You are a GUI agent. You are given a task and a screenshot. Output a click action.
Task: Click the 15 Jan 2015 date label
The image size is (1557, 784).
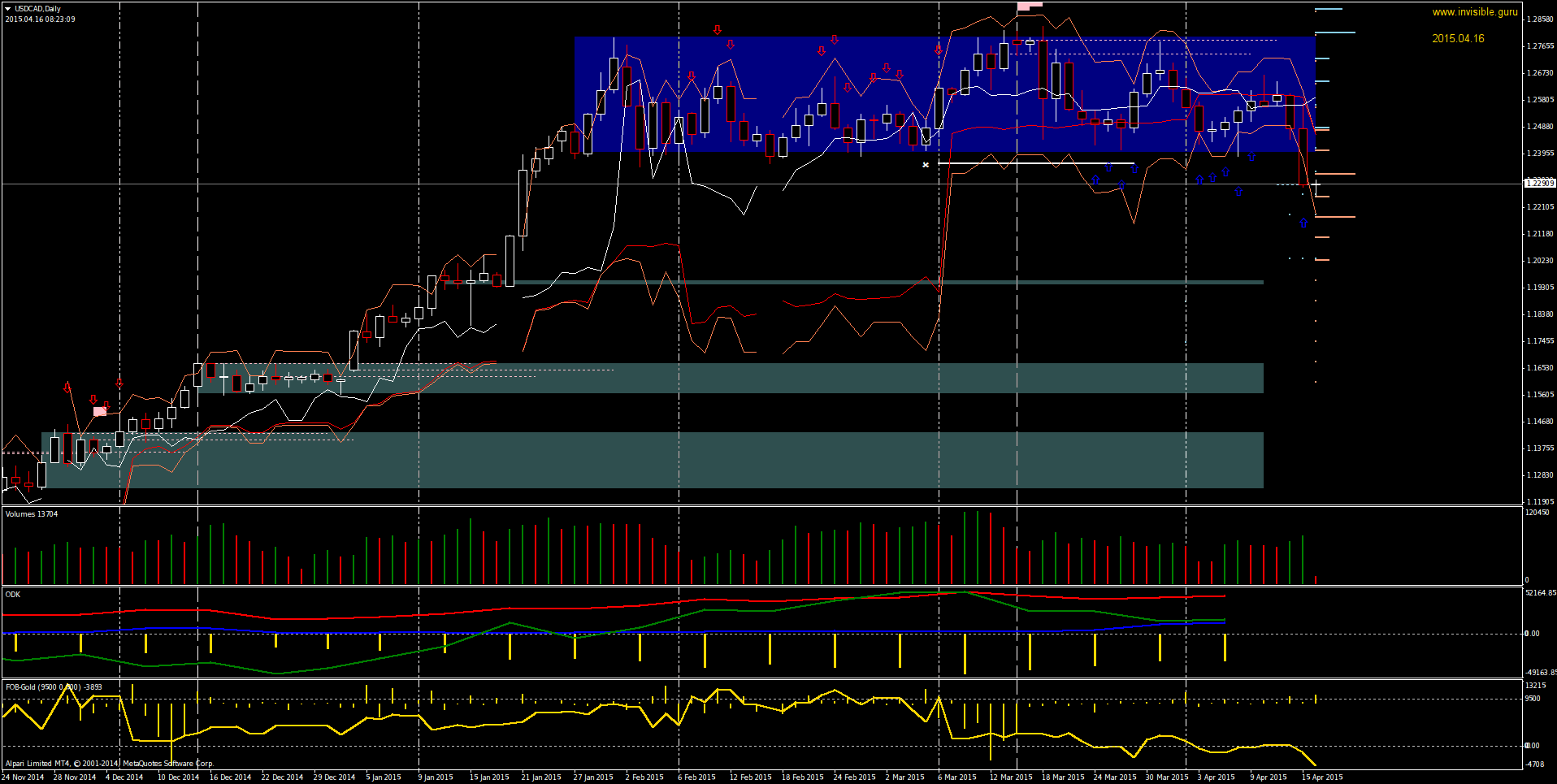[x=489, y=778]
